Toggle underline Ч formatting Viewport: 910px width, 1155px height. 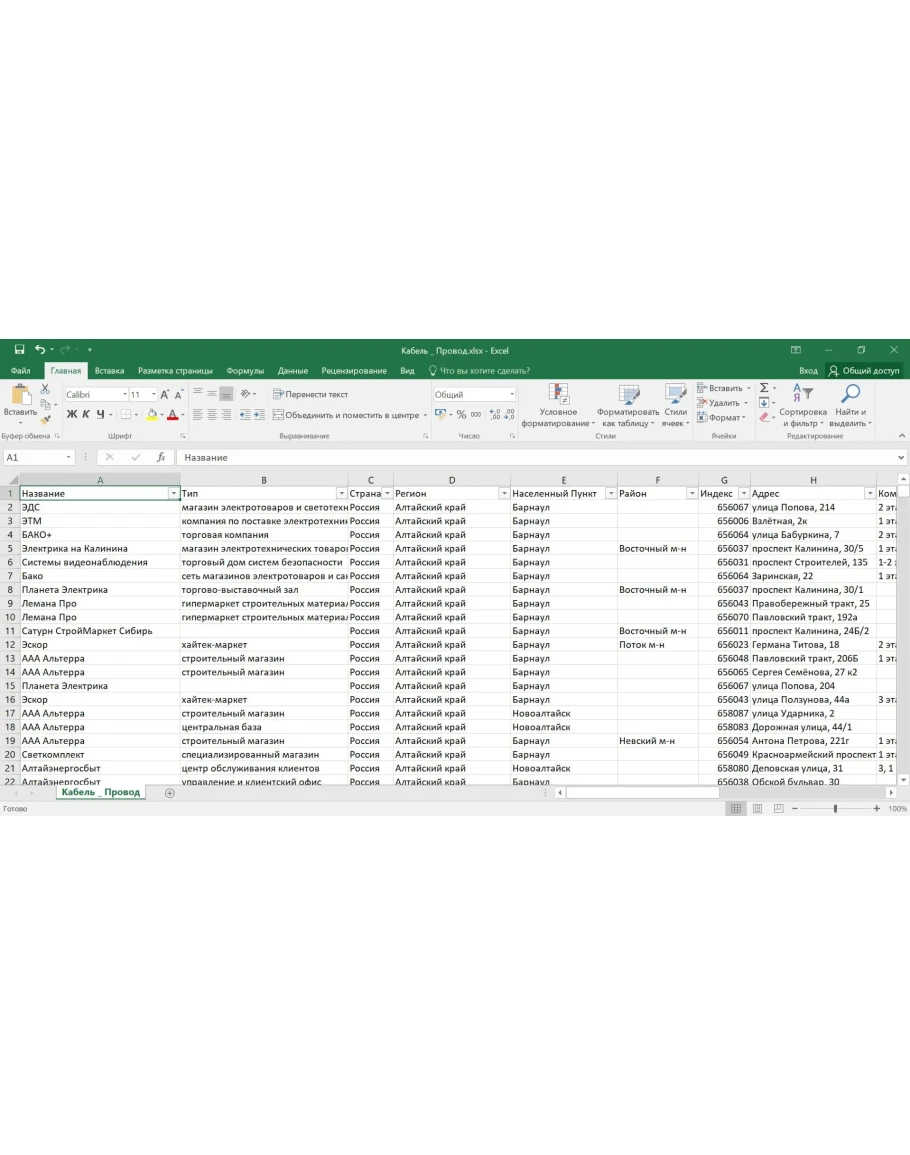coord(100,415)
